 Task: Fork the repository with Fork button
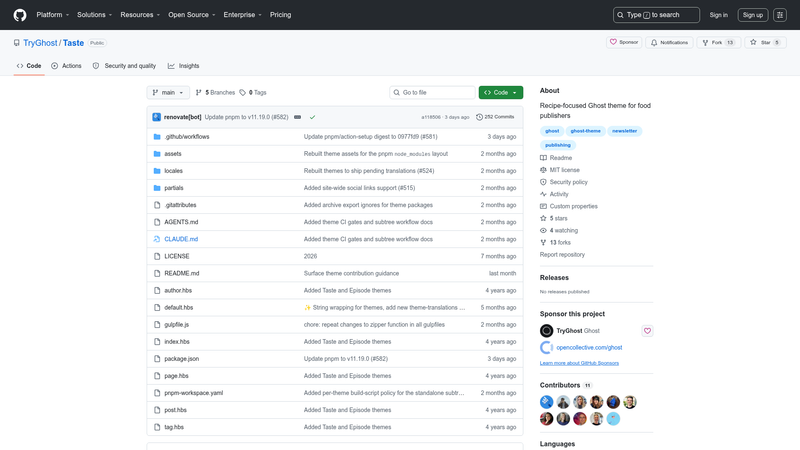tap(718, 42)
